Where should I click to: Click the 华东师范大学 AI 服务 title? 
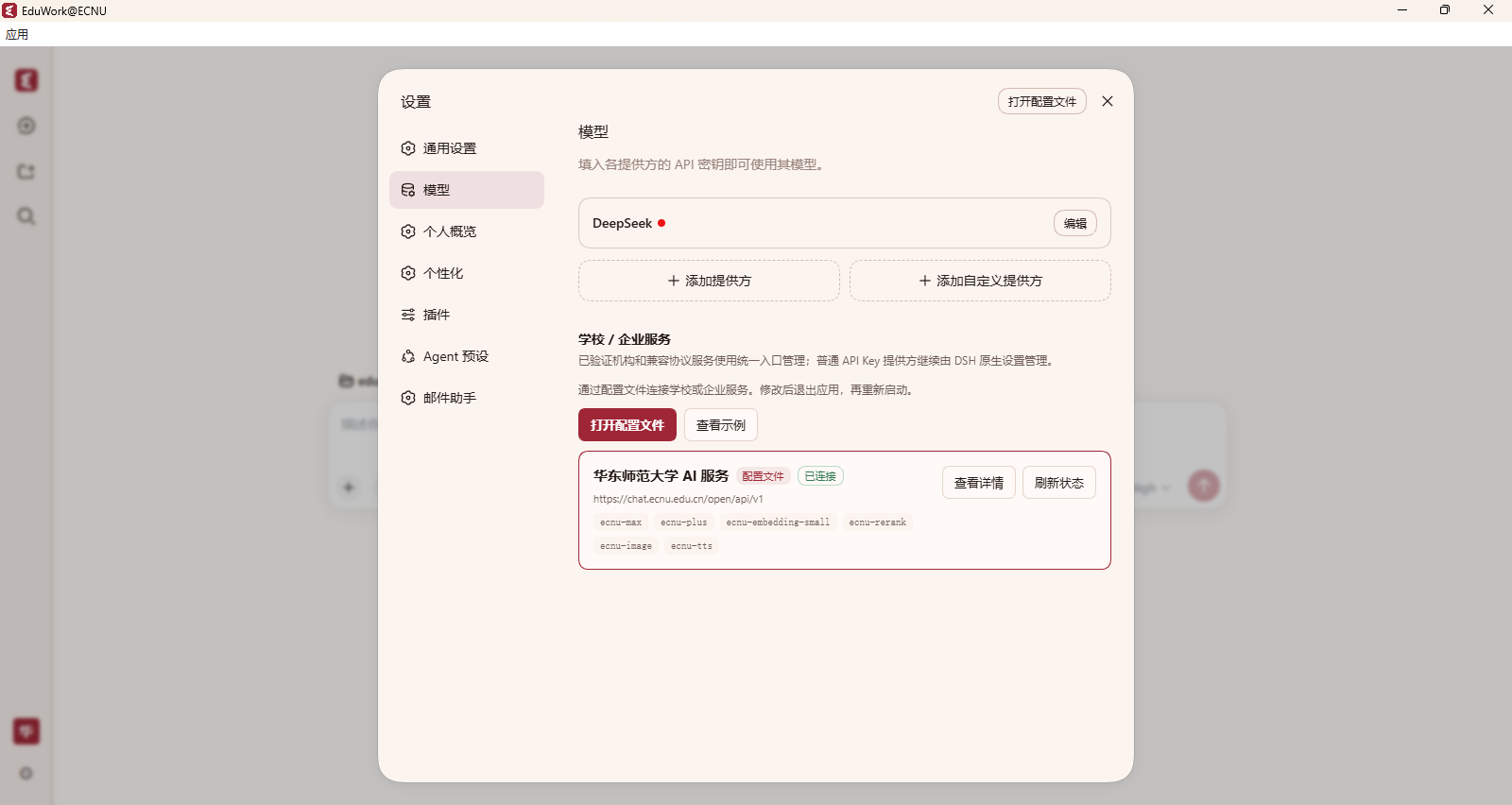(661, 476)
